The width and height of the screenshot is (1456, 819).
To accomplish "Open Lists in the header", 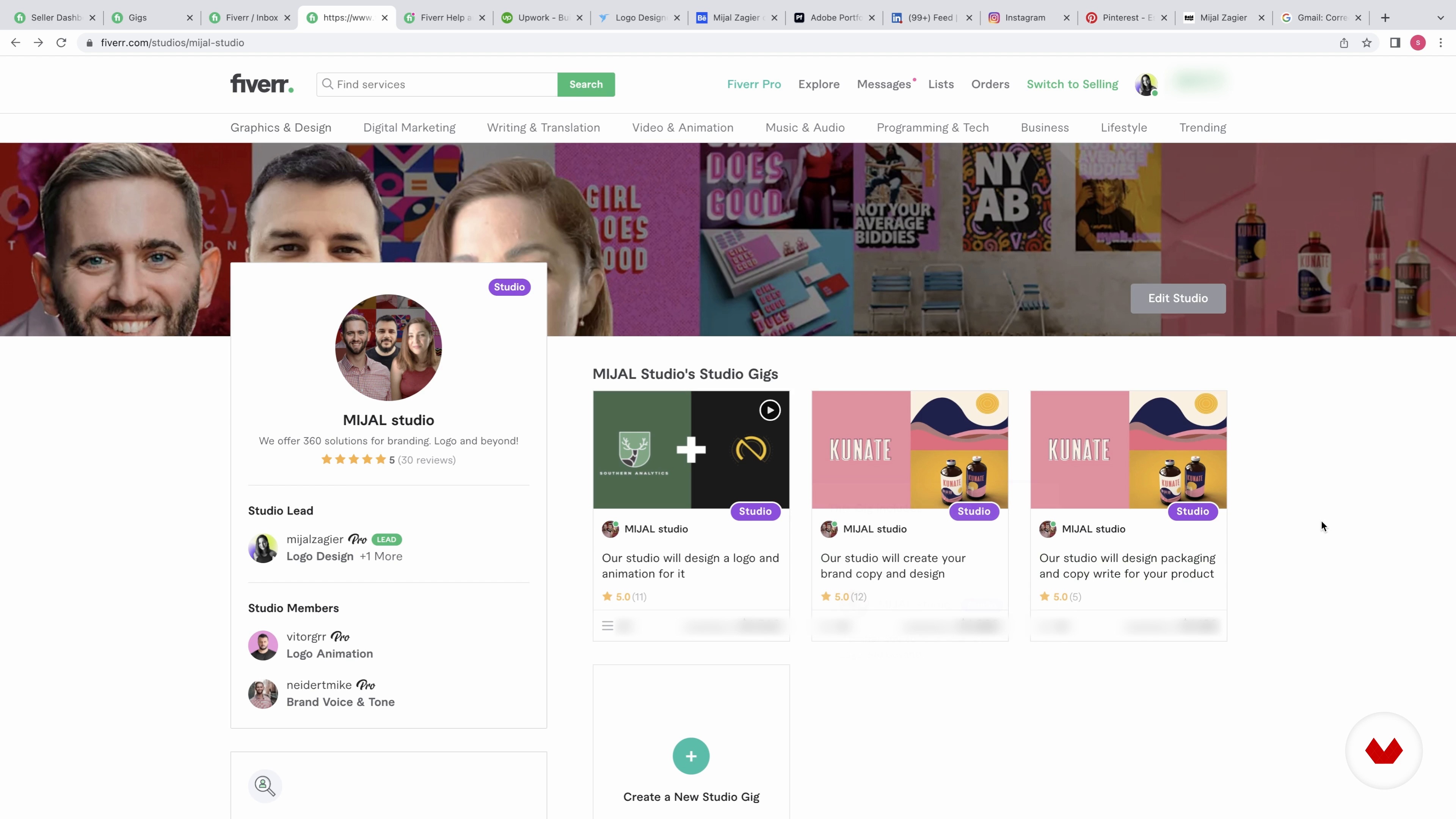I will pos(940,84).
